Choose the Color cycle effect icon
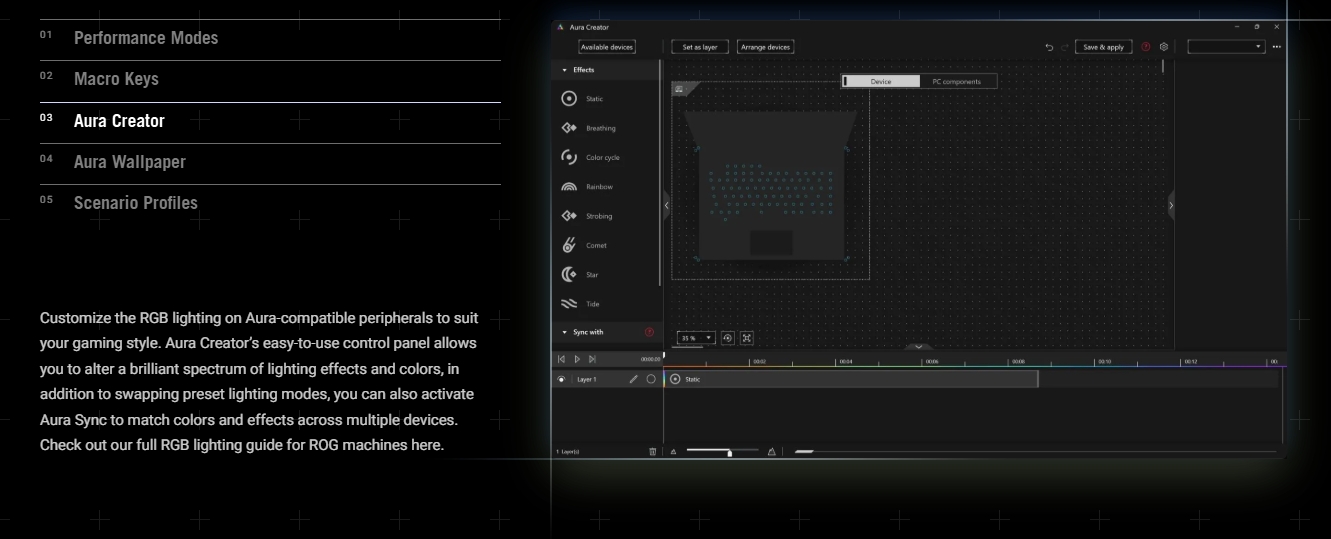Screen dimensions: 1331x539 [569, 157]
